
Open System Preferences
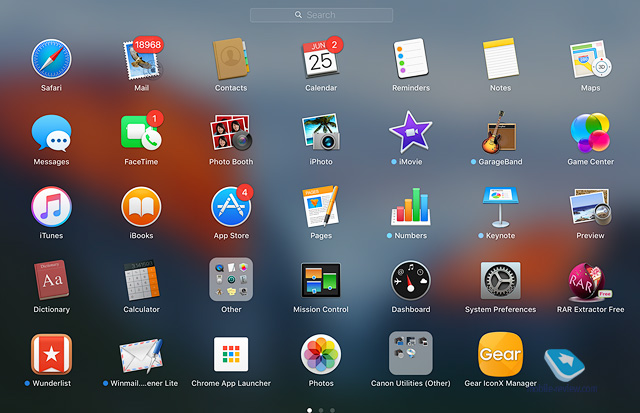[x=500, y=280]
